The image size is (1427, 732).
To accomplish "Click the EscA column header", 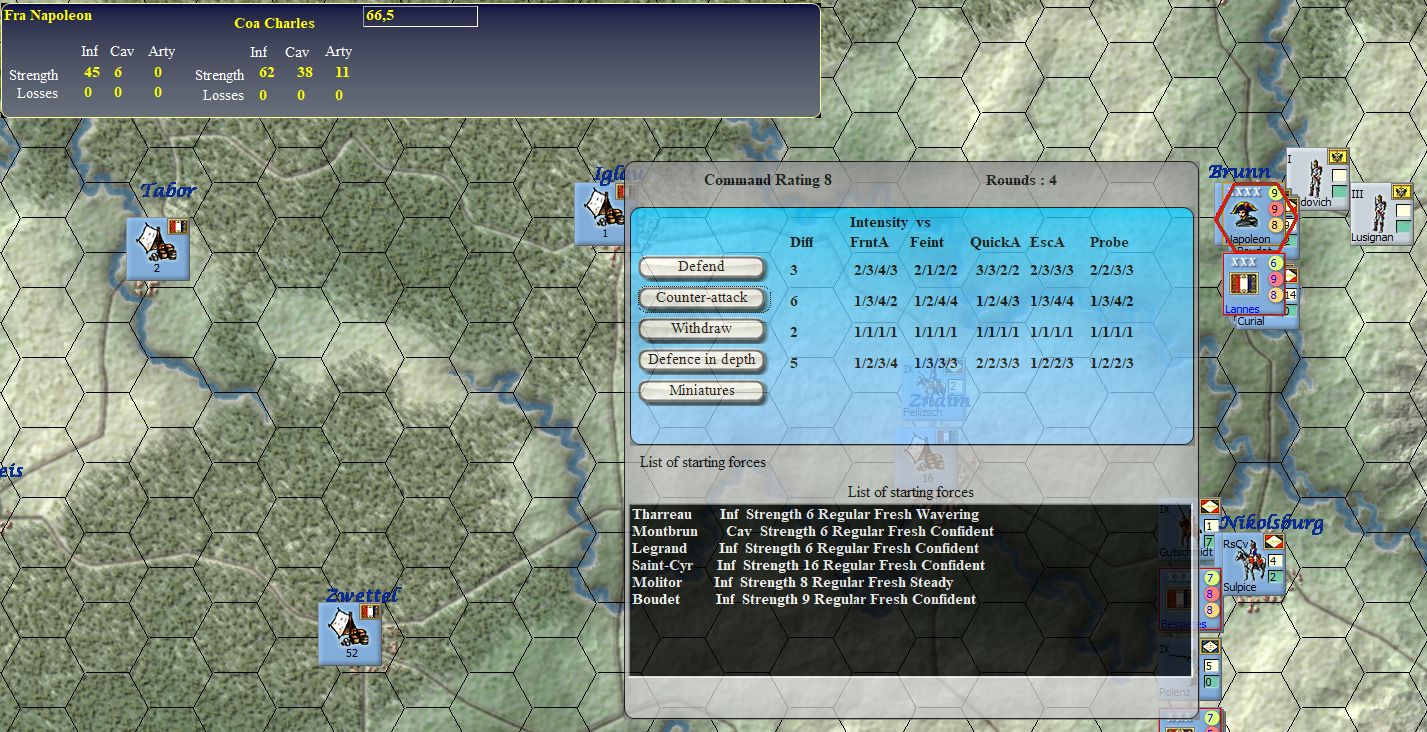I will (1047, 242).
